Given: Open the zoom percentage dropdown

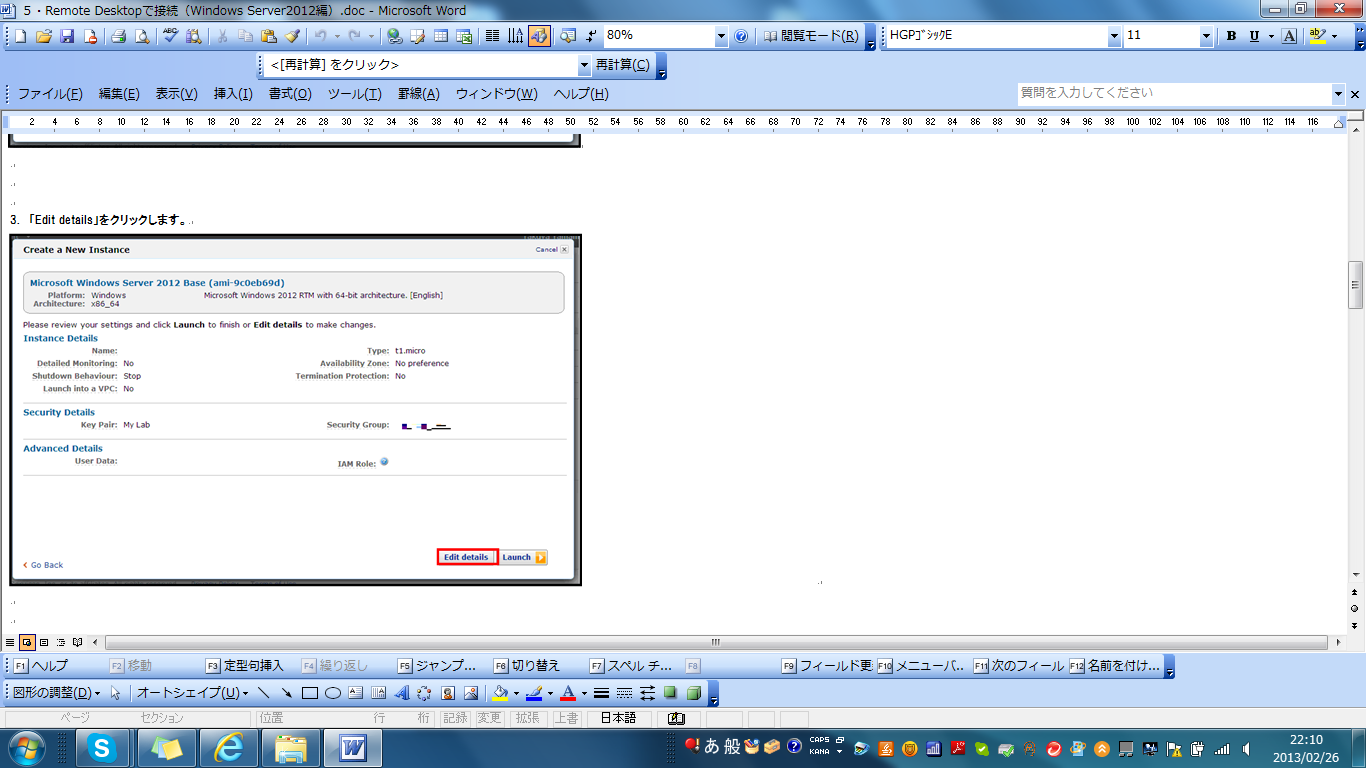Looking at the screenshot, I should click(x=721, y=36).
